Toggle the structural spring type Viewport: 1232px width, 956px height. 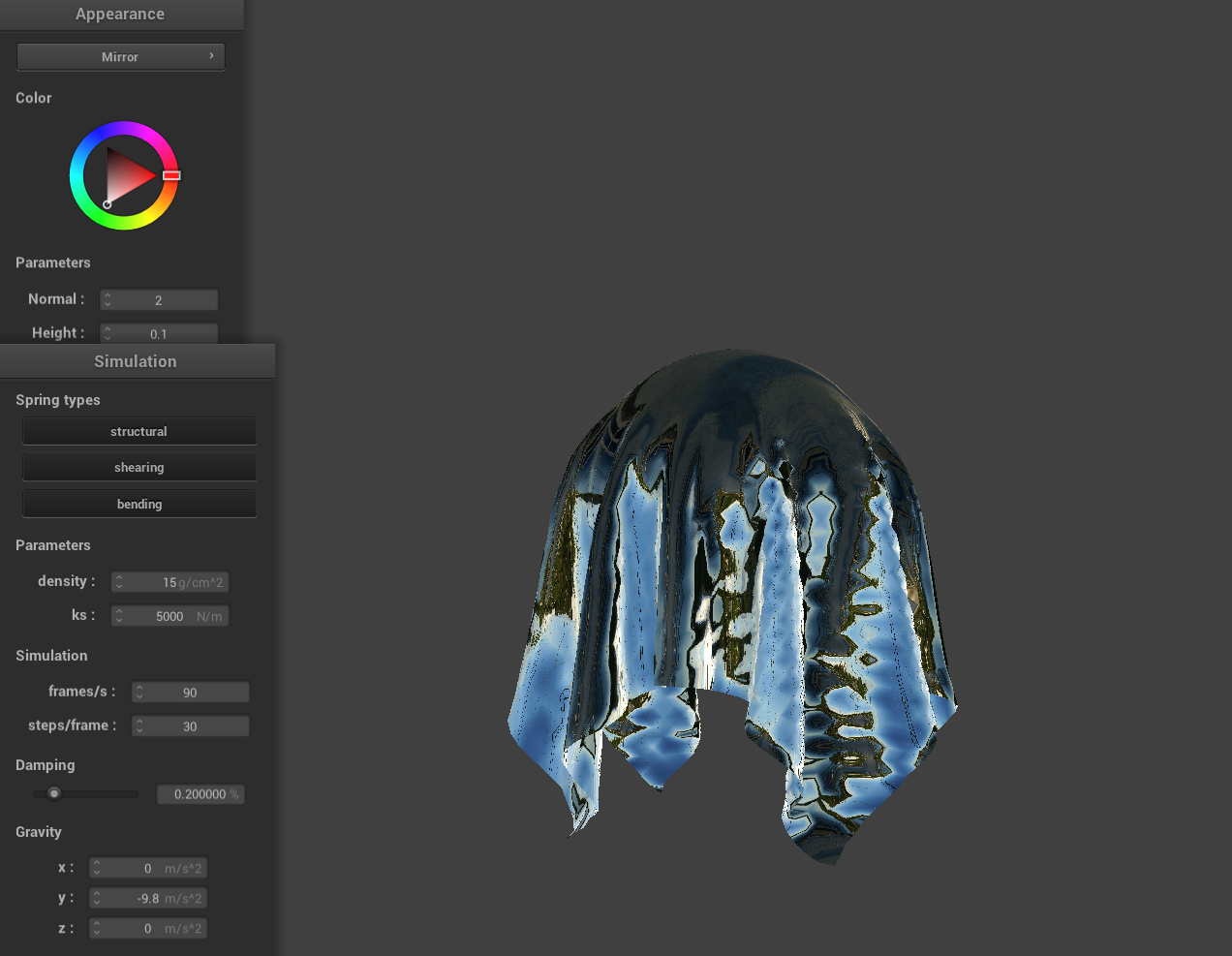[139, 431]
